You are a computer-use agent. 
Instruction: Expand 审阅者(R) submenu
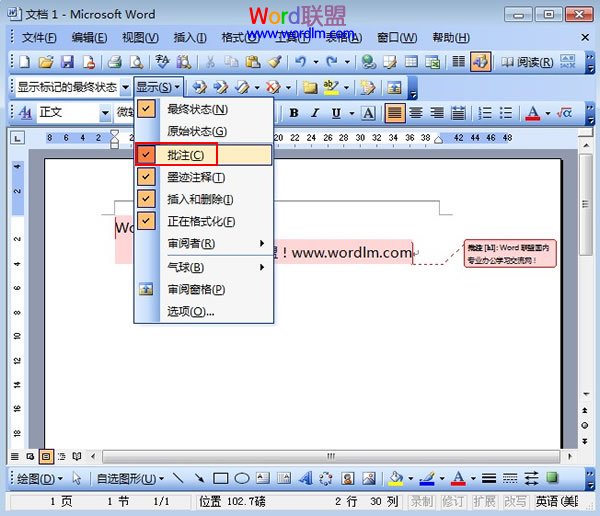coord(204,243)
